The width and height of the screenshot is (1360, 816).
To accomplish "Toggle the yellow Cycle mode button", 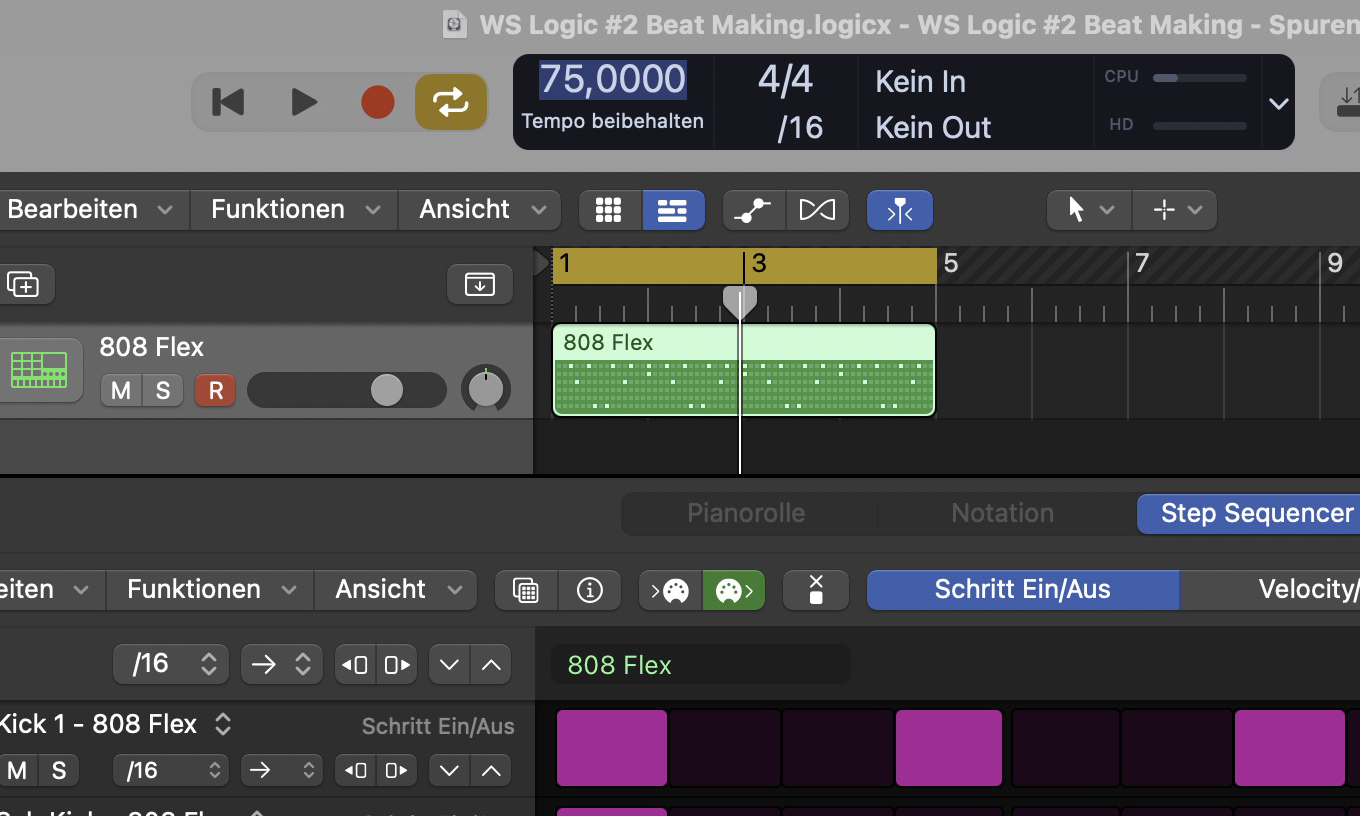I will tap(451, 102).
